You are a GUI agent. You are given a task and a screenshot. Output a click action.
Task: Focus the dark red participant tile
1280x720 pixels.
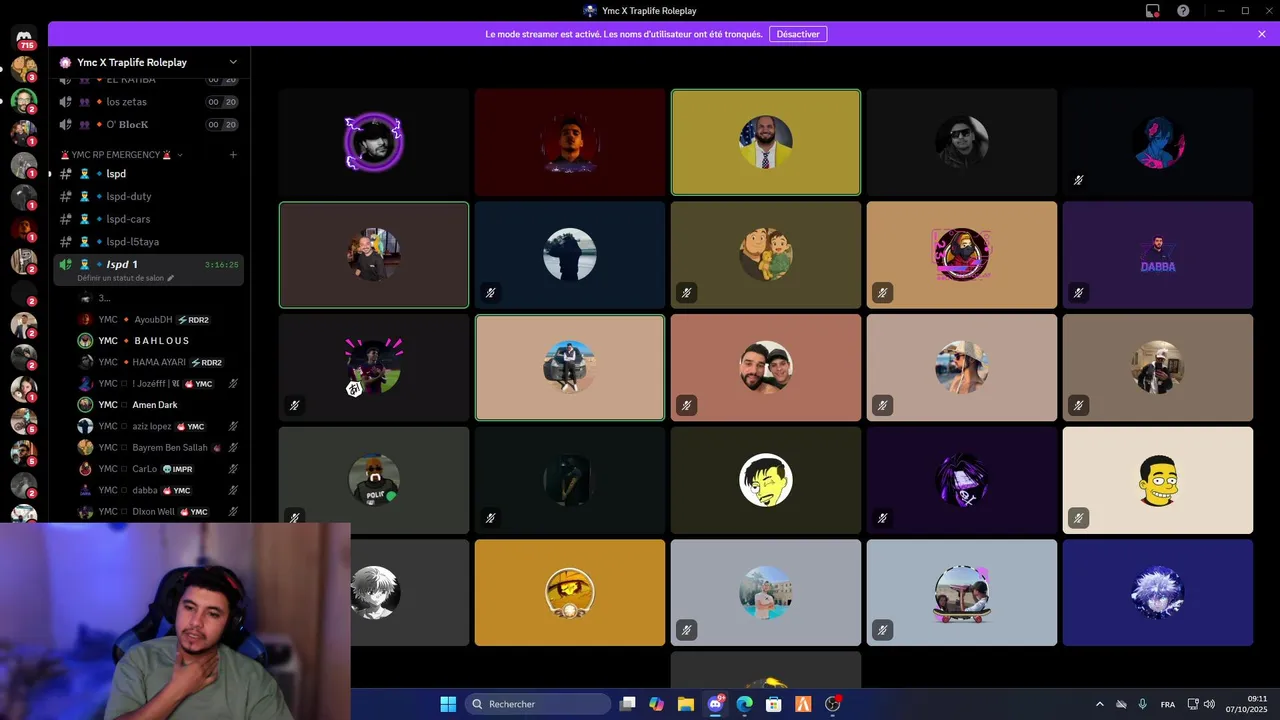(x=570, y=142)
